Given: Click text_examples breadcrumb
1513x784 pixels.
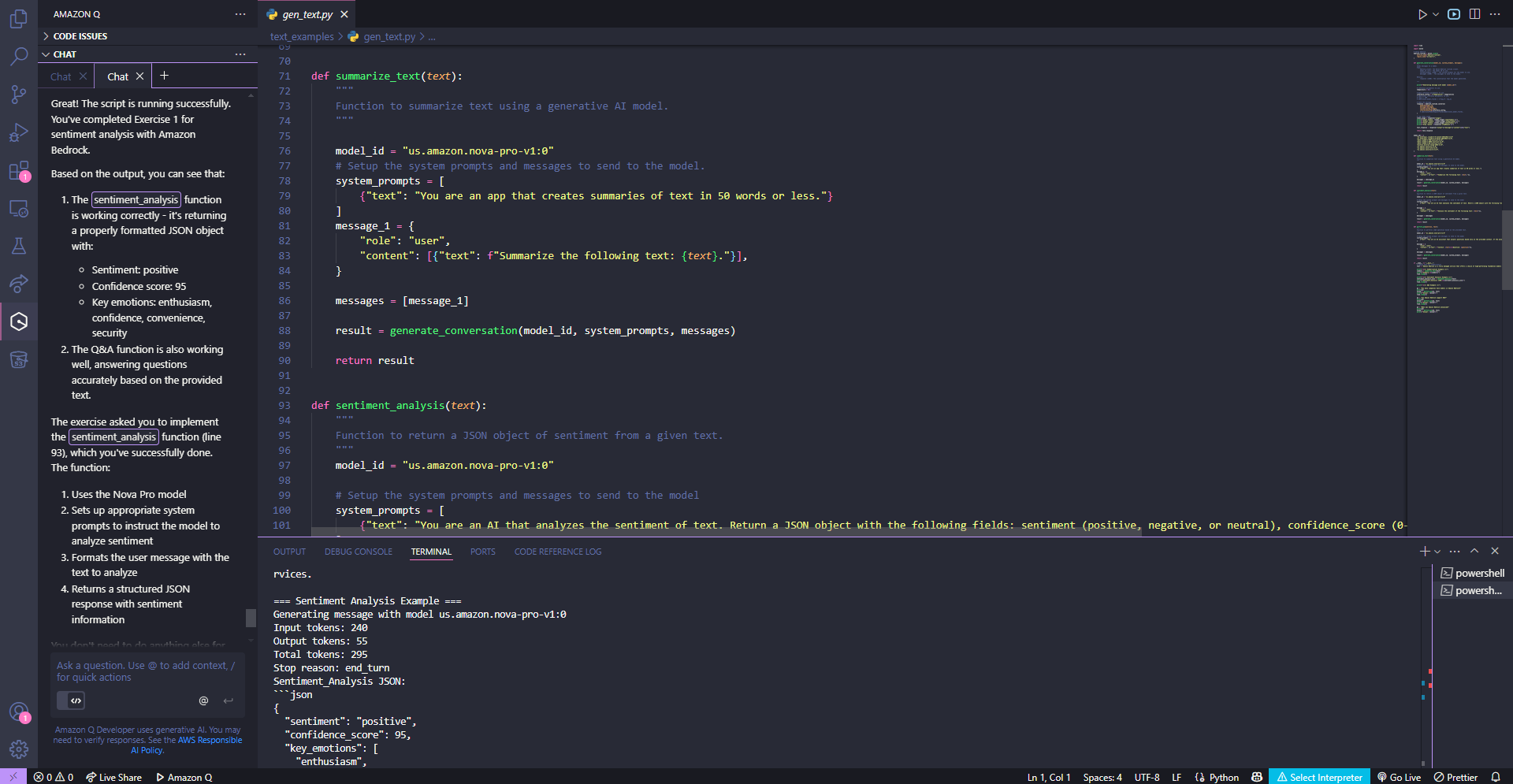Looking at the screenshot, I should tap(302, 36).
